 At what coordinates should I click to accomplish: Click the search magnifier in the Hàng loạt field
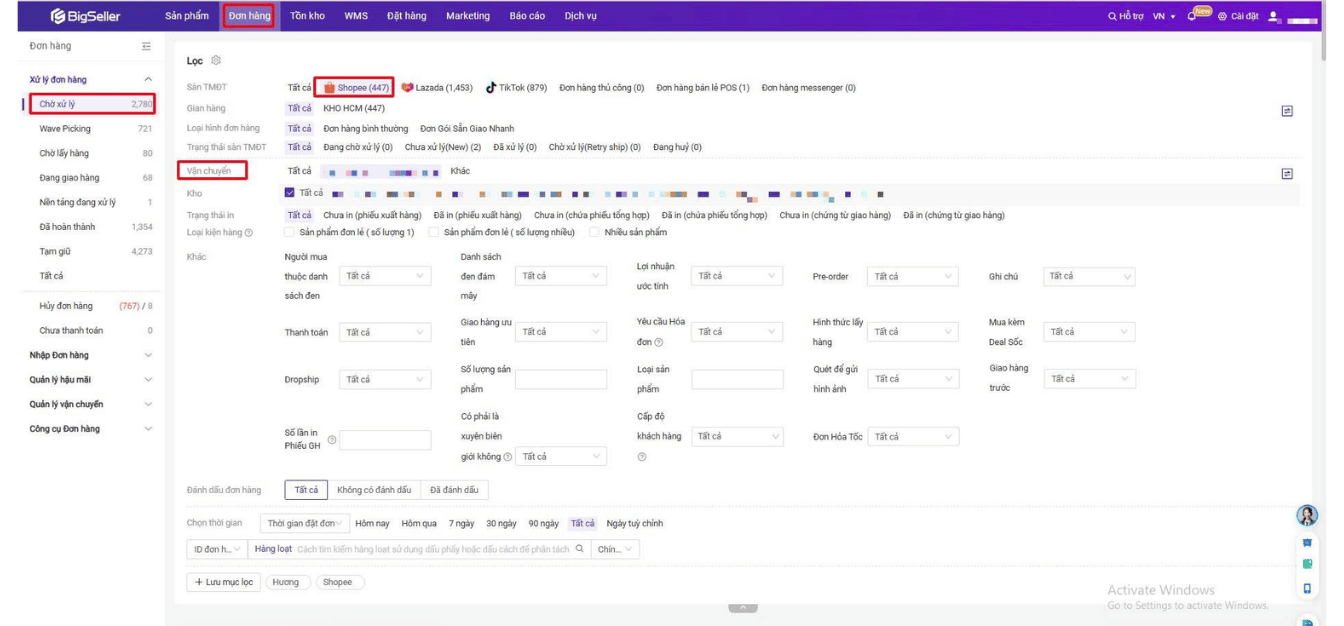[x=580, y=549]
